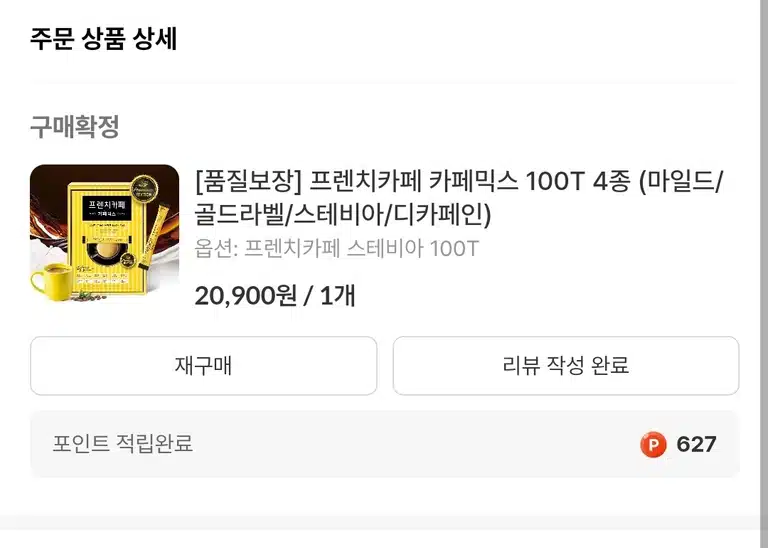Click the orange P point icon
Image resolution: width=768 pixels, height=548 pixels.
pyautogui.click(x=653, y=445)
